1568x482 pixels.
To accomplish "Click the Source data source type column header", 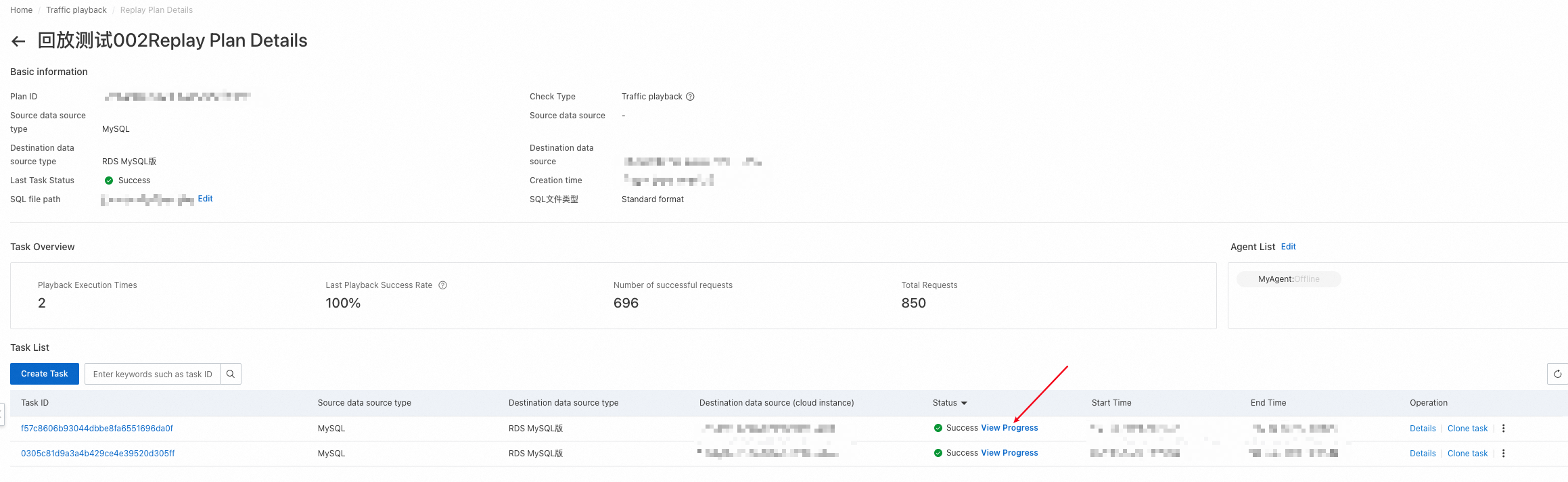I will coord(365,403).
